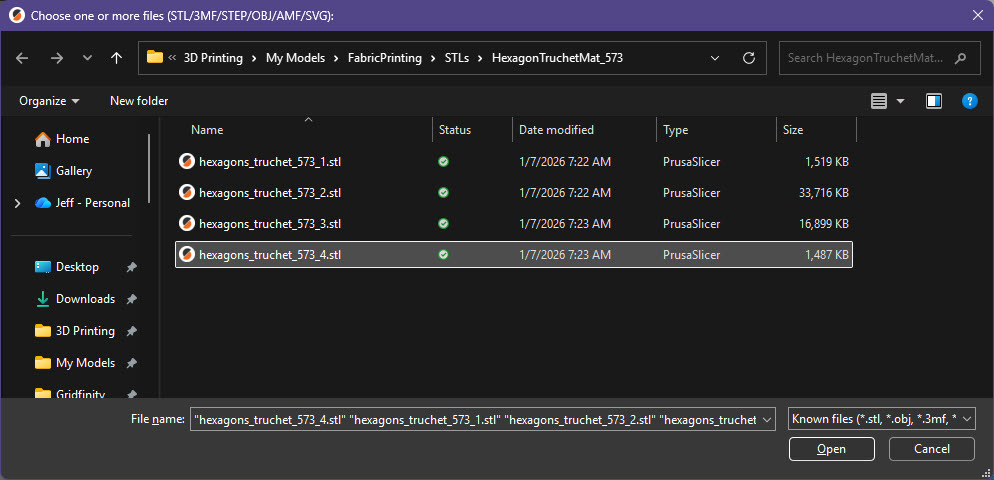Click the PrusaSlicer icon of hexagons_truchet_573_4.stl
Screen dimensions: 994x480
click(186, 254)
